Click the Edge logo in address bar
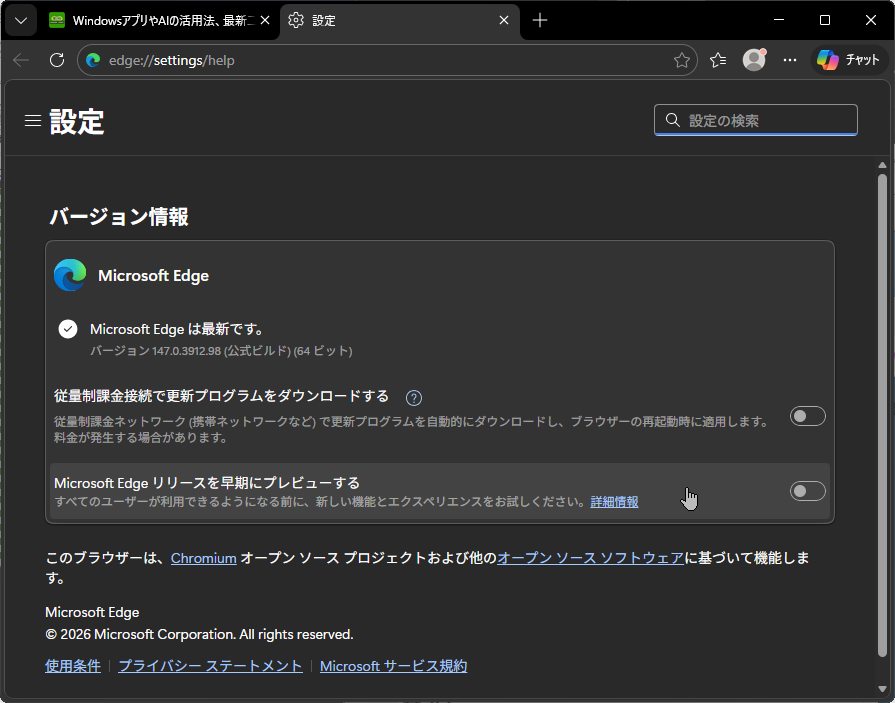Screen dimensions: 895x703 [x=94, y=60]
